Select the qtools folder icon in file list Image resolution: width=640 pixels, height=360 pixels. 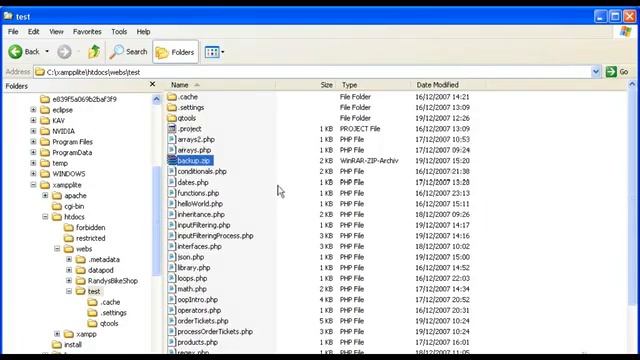(x=172, y=118)
